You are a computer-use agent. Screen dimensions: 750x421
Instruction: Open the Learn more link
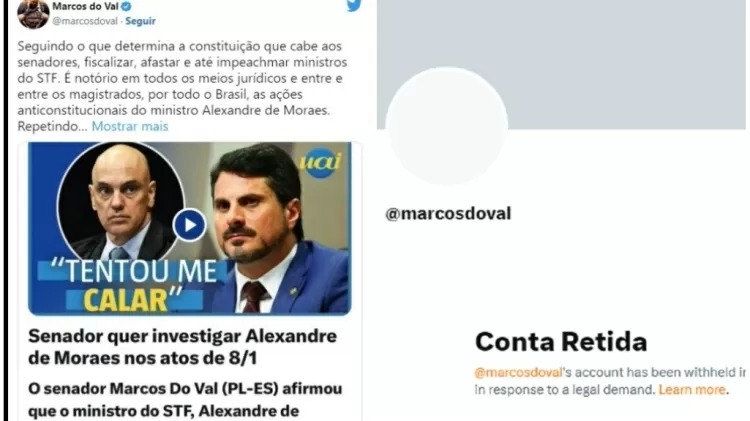point(692,389)
